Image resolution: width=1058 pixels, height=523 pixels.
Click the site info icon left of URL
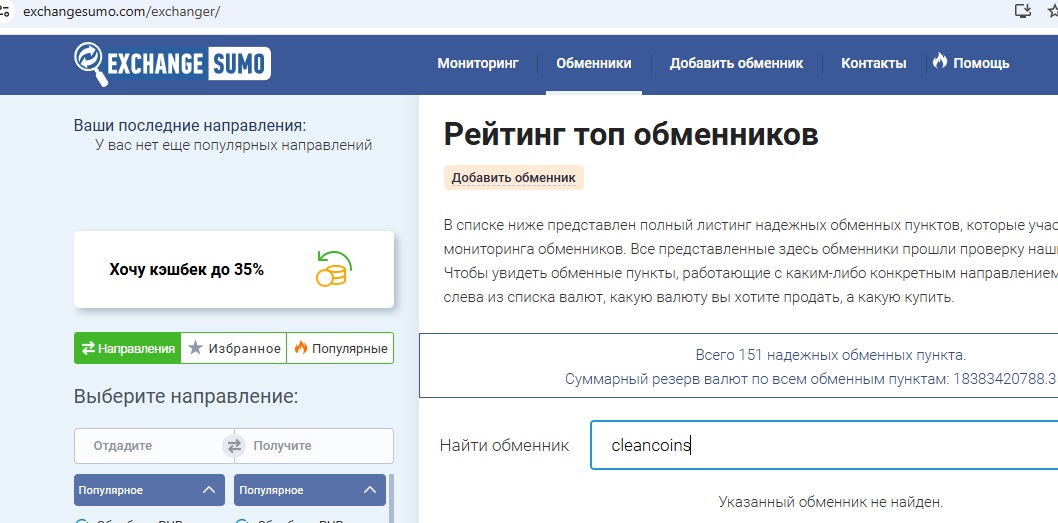tap(5, 12)
